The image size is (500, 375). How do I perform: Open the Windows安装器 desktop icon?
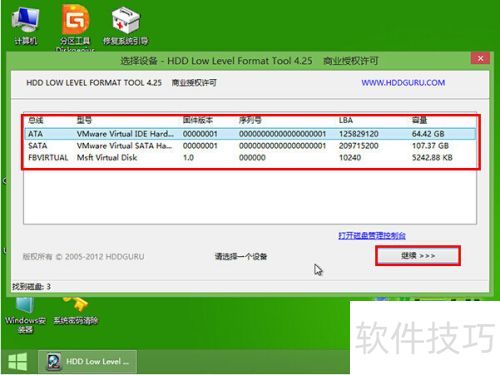(25, 316)
